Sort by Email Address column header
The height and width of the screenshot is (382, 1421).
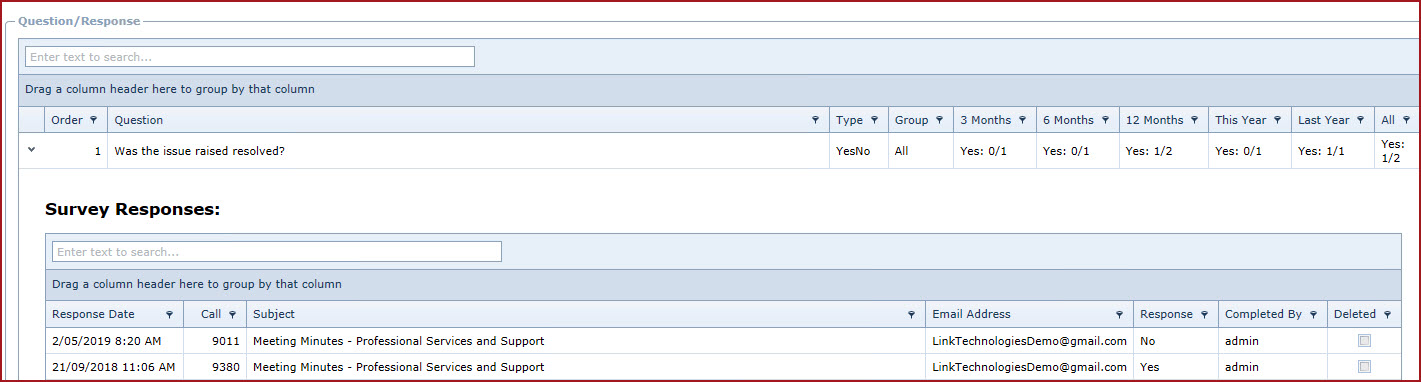tap(971, 314)
